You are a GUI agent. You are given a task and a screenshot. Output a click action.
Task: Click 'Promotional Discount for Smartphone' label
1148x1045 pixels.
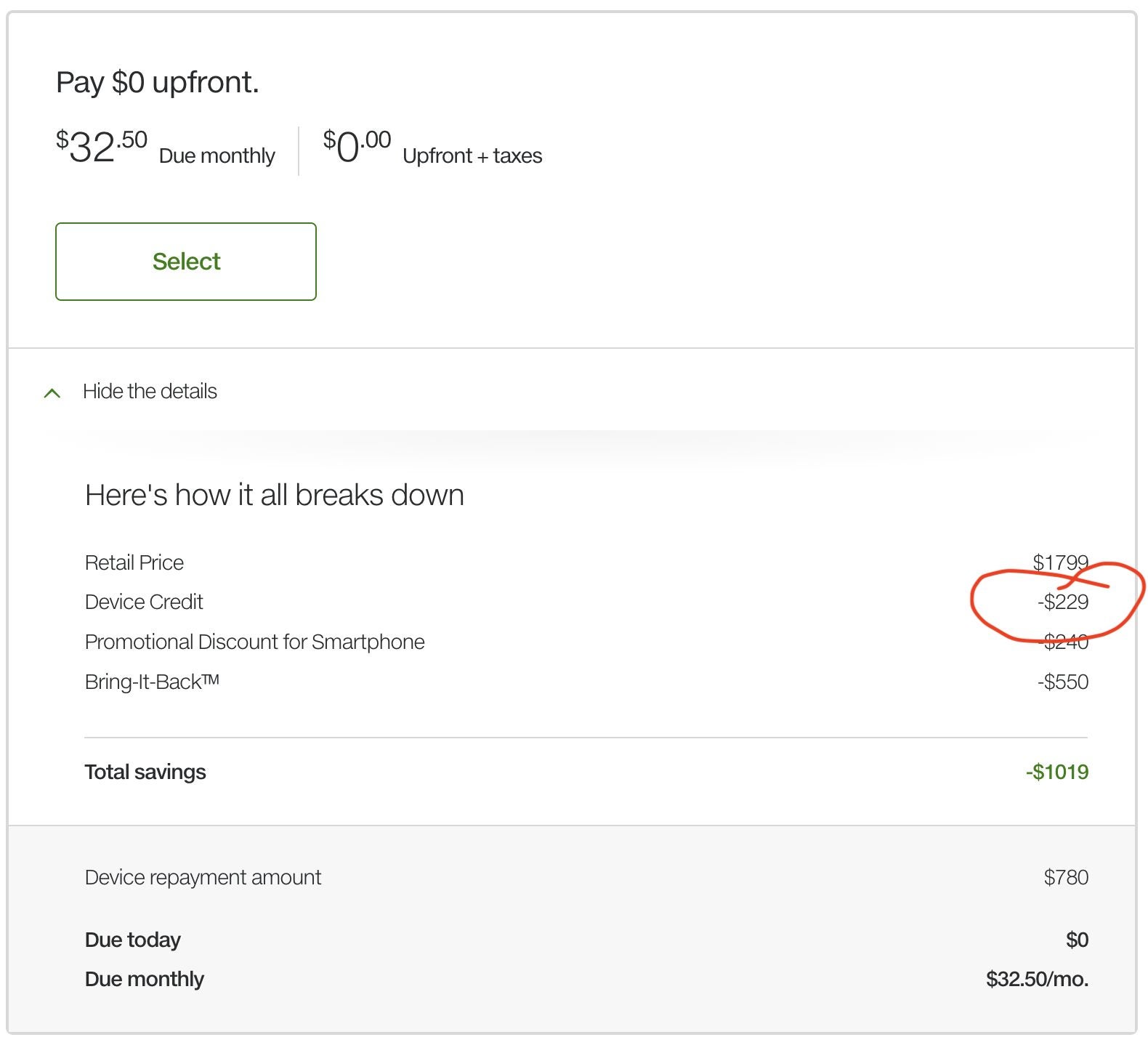(255, 642)
